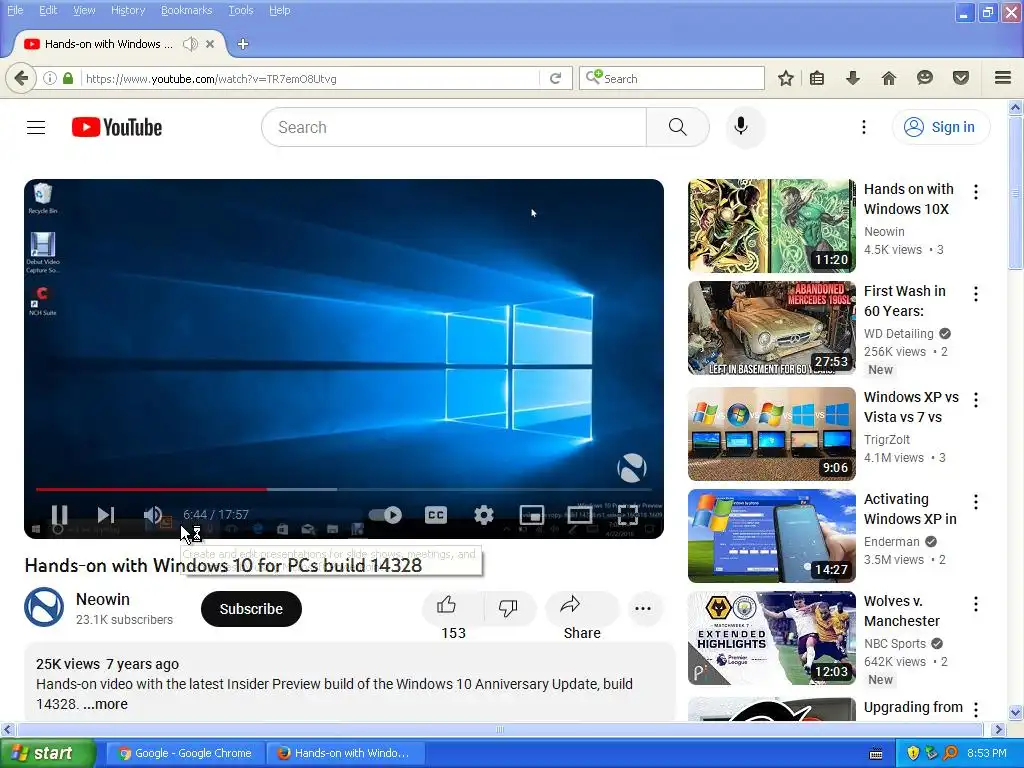1024x768 pixels.
Task: Click the browser Search box
Action: coord(672,78)
